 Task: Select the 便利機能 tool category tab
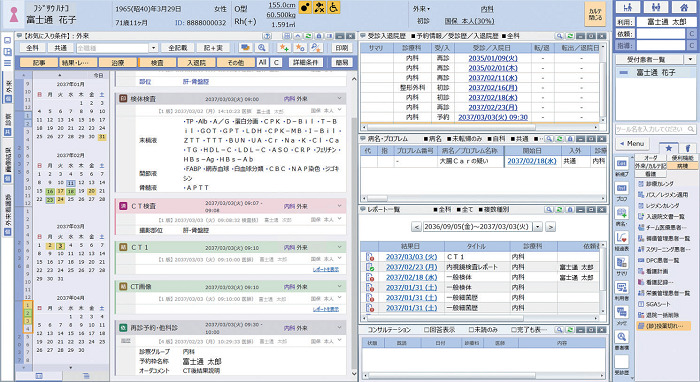coord(682,158)
